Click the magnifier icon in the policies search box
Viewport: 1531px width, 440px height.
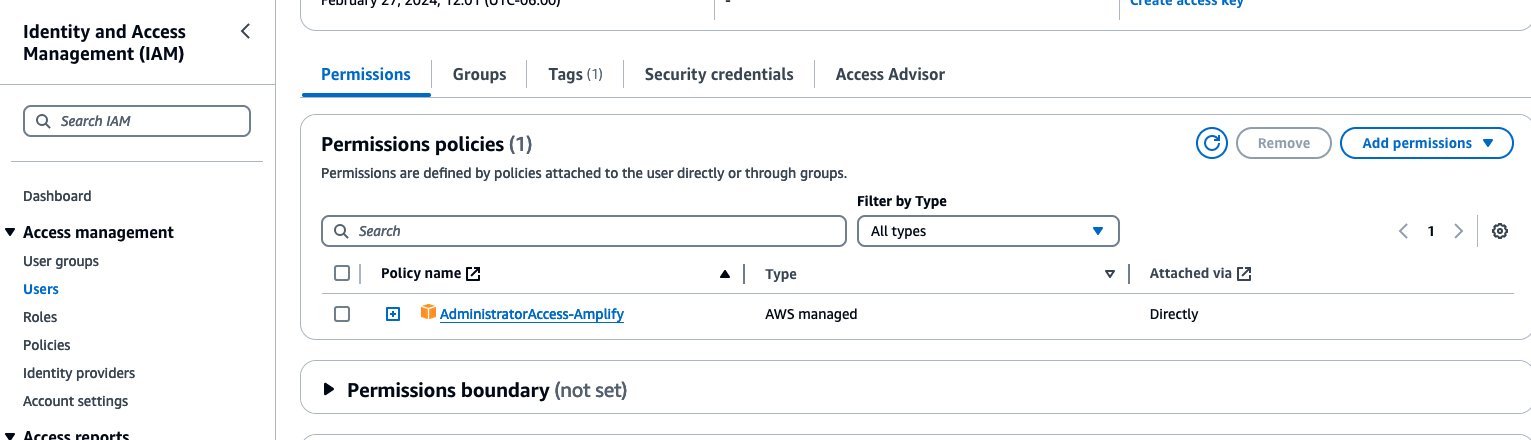(341, 231)
